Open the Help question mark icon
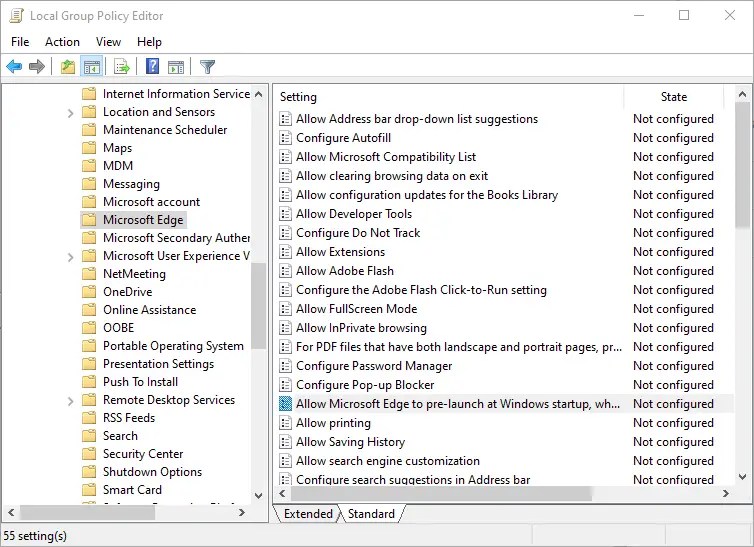The image size is (754, 547). coord(152,66)
